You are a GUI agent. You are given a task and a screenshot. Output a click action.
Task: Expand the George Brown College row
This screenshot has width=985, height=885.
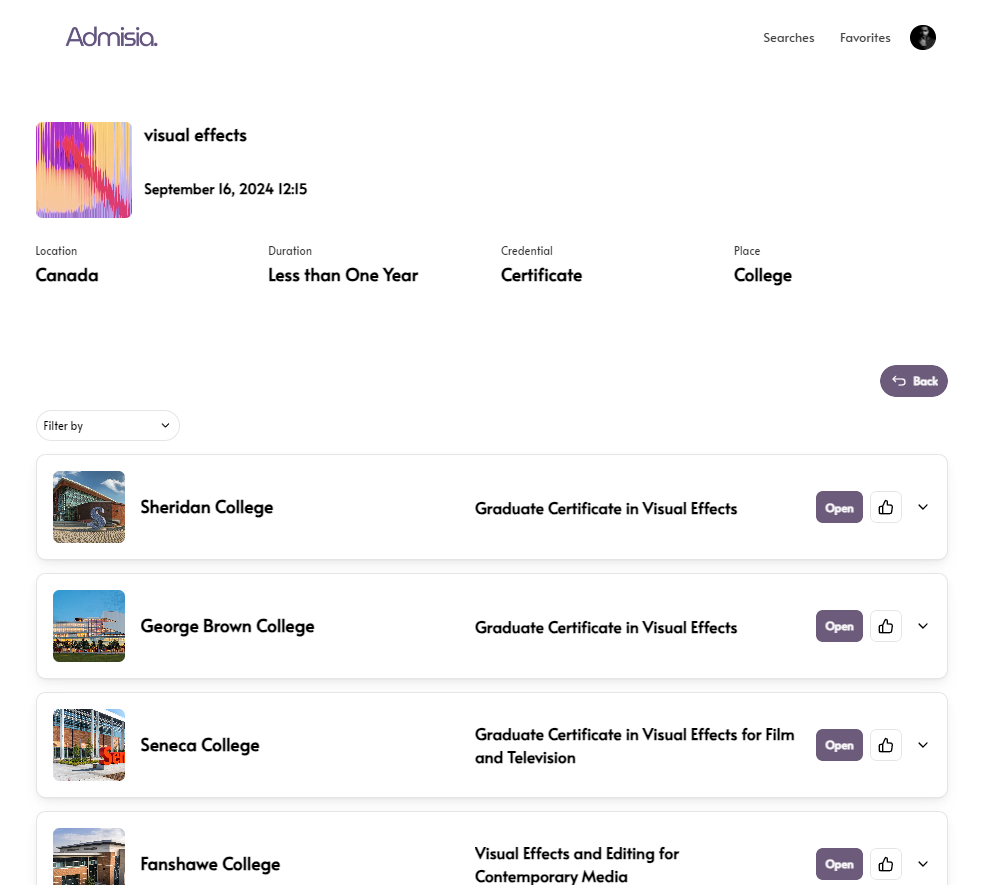(x=923, y=626)
